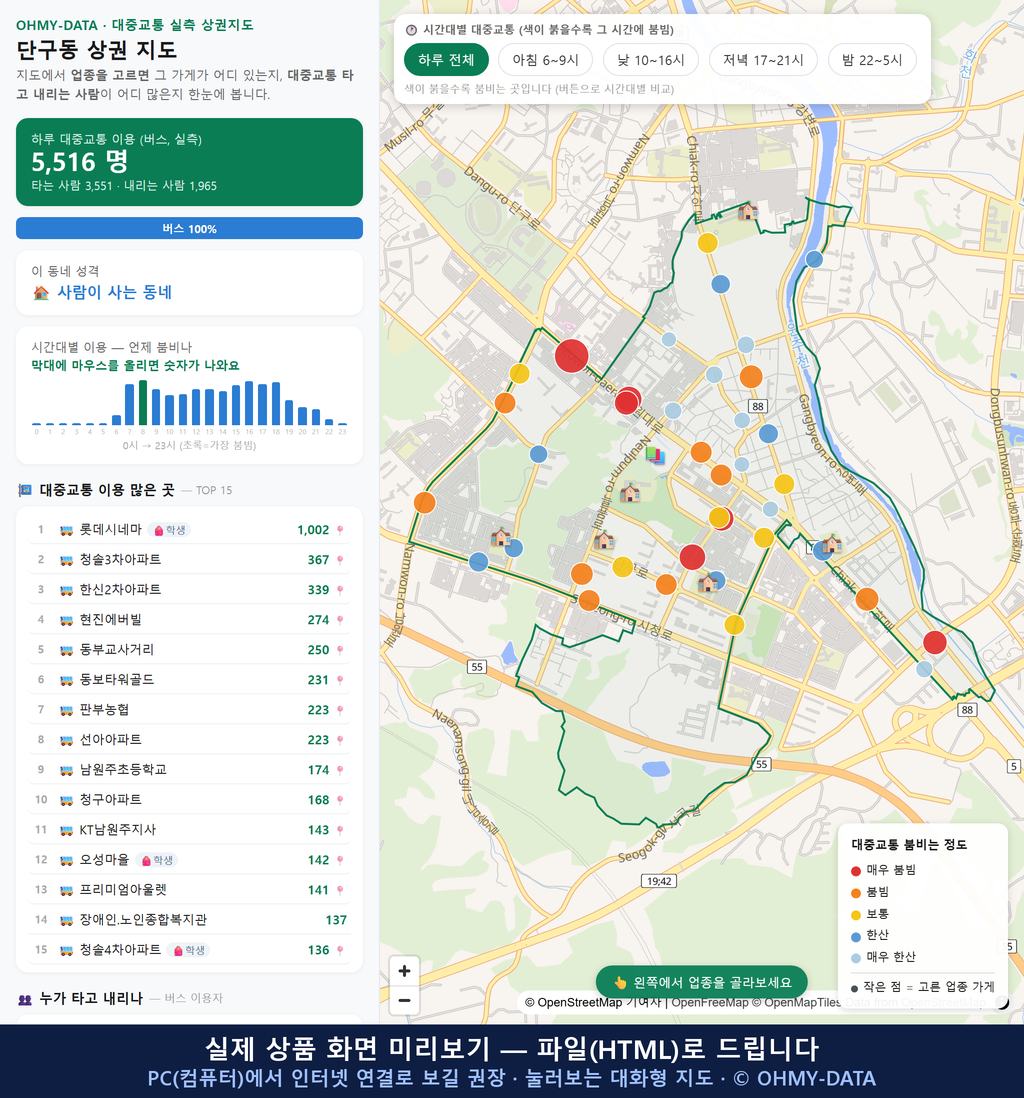The image size is (1024, 1098).
Task: Click the bus icon next to 청솔3차아파트
Action: (x=66, y=560)
